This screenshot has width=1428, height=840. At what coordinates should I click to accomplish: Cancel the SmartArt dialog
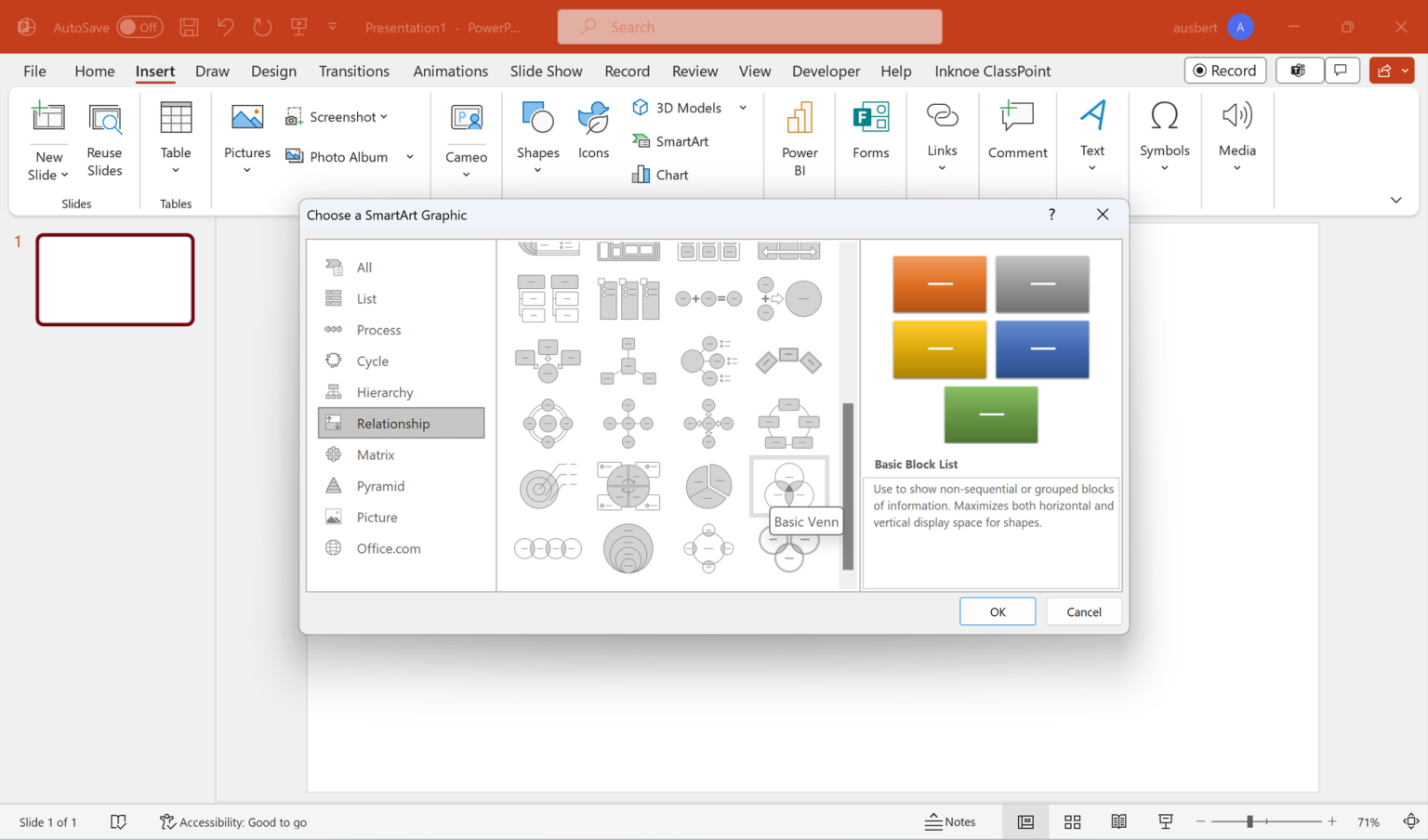(x=1083, y=611)
